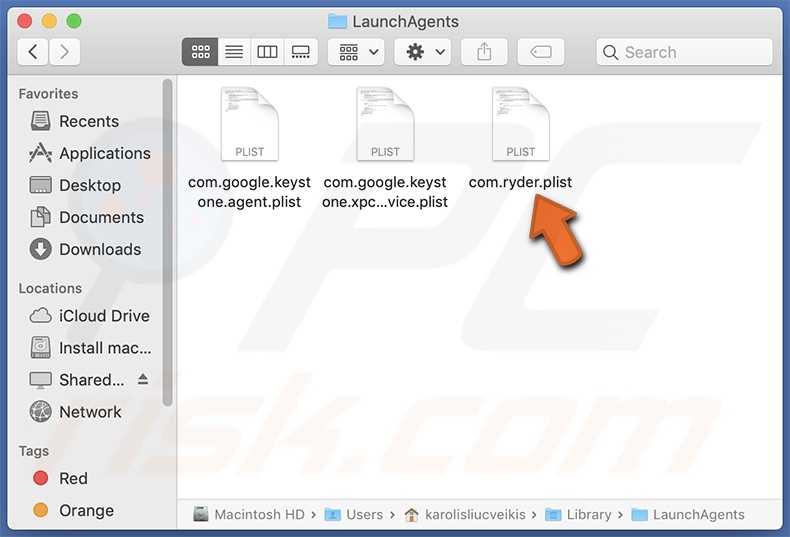Click the Locations section header
The height and width of the screenshot is (537, 790).
(50, 288)
